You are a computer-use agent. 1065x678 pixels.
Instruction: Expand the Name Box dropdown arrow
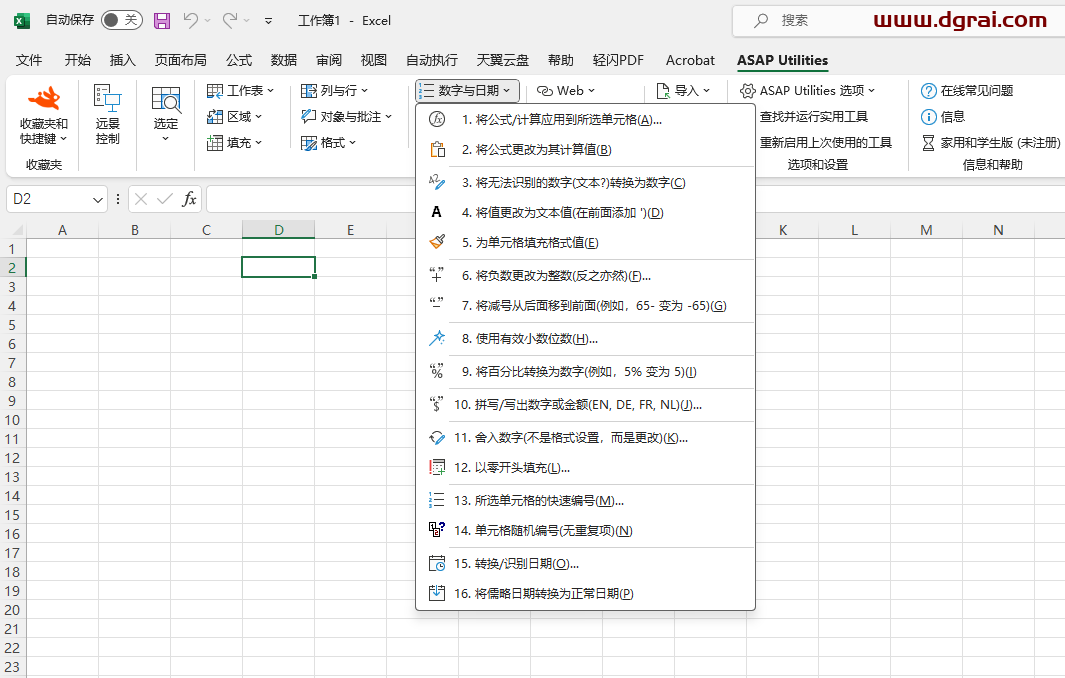click(x=98, y=200)
